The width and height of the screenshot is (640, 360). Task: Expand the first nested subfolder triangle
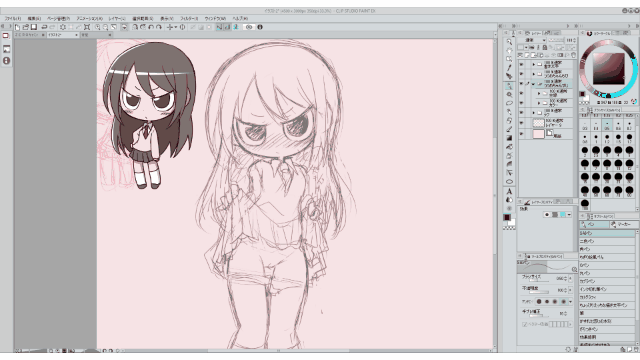[539, 93]
